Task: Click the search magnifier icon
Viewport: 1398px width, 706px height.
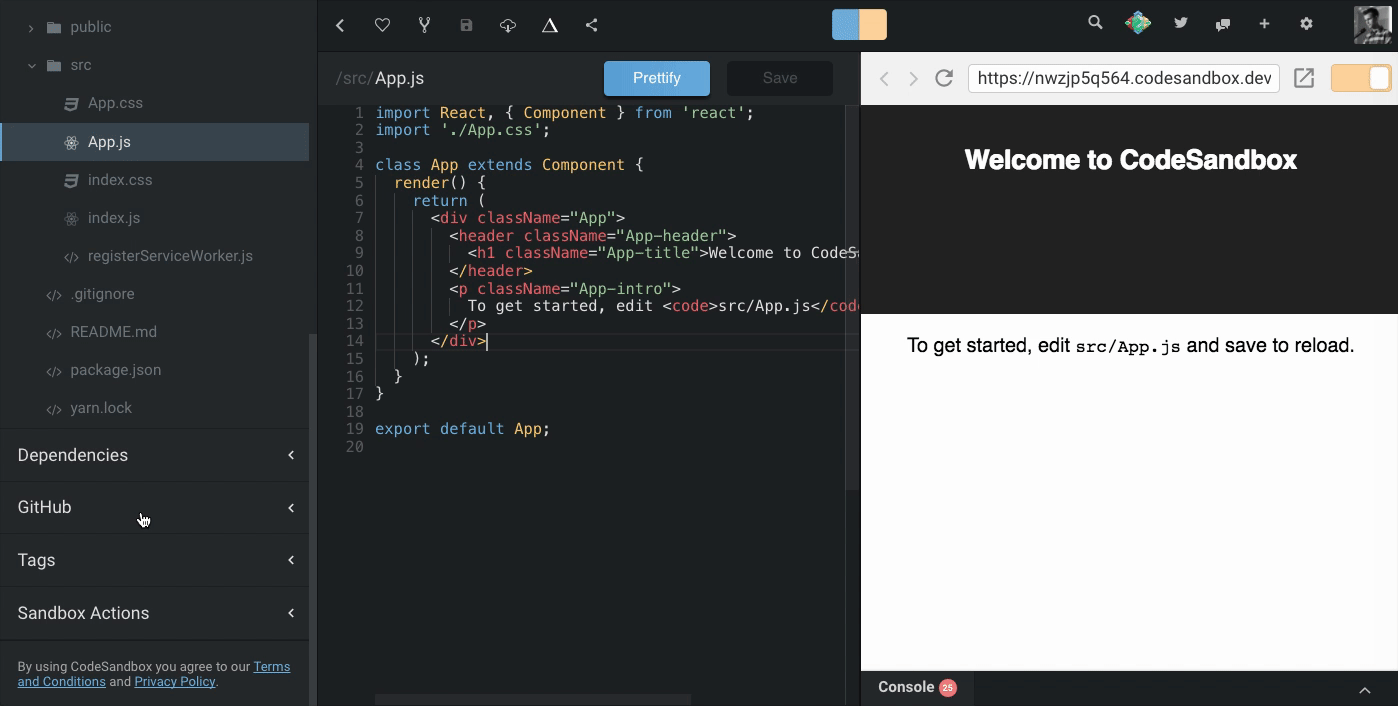Action: tap(1095, 23)
